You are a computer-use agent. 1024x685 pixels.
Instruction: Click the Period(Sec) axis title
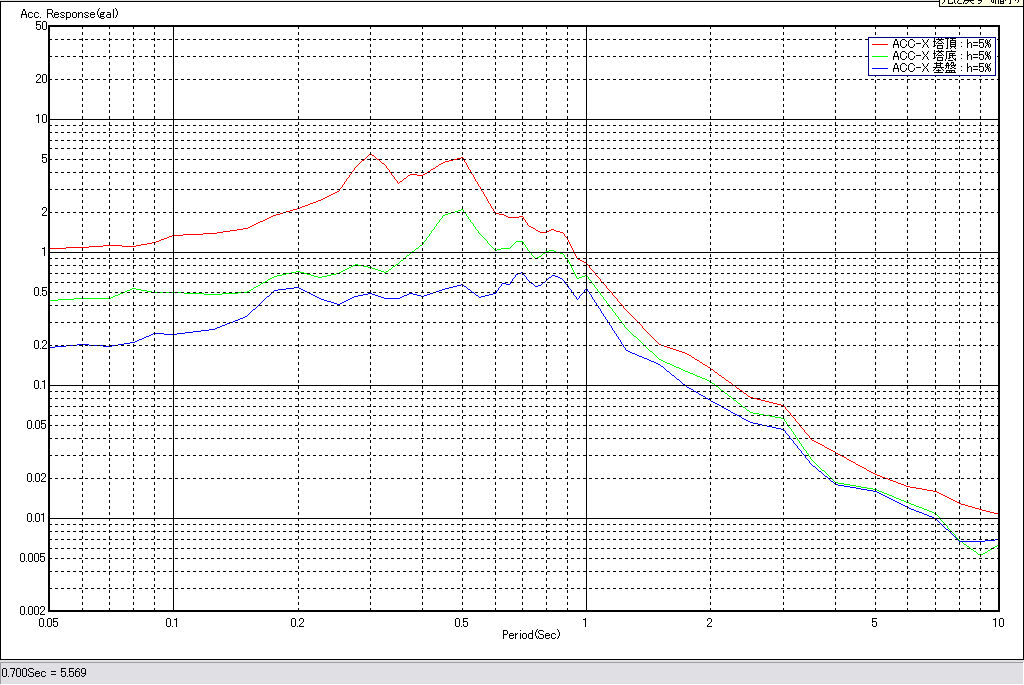pyautogui.click(x=531, y=635)
